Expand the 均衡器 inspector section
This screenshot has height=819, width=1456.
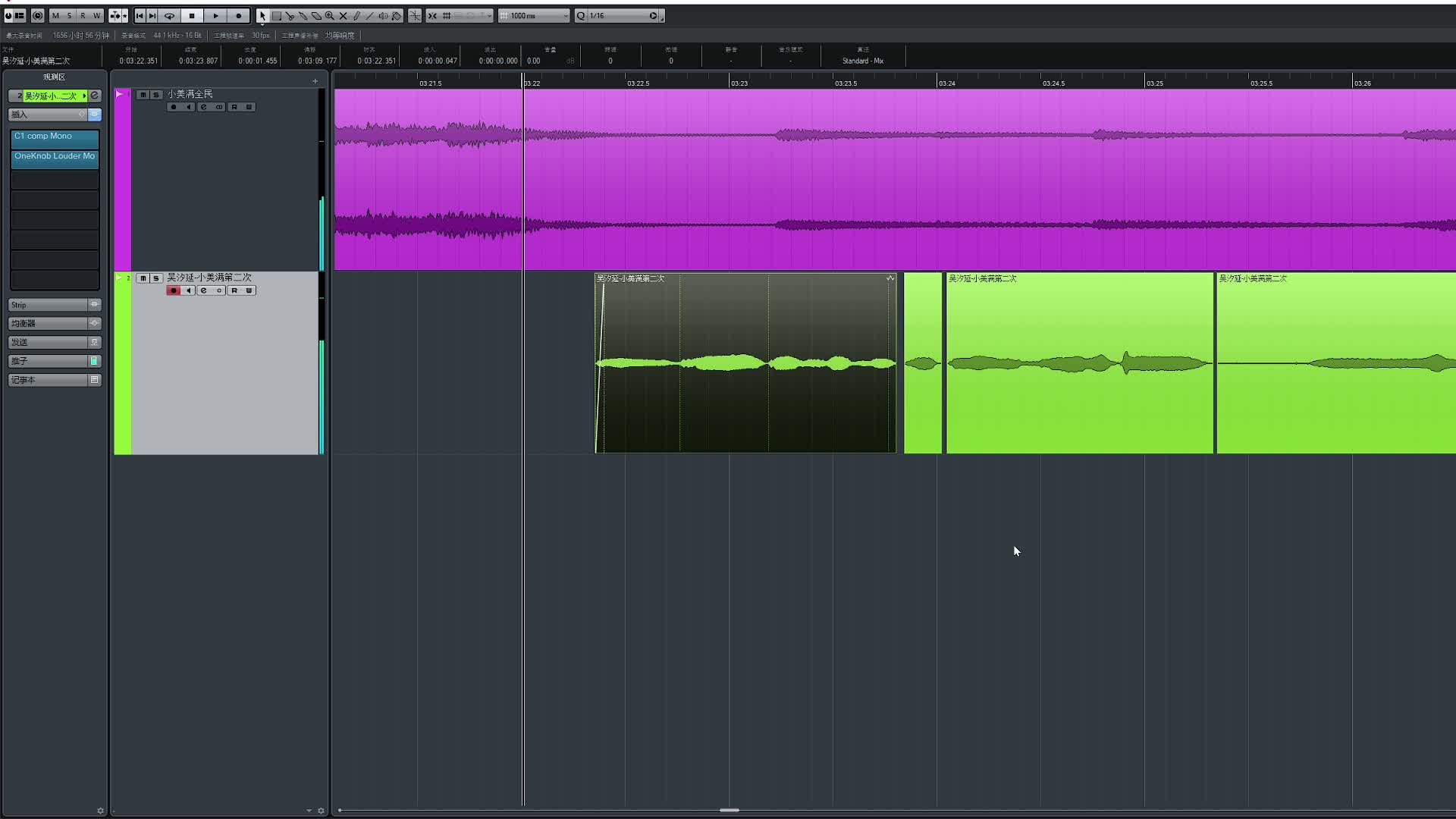(47, 323)
